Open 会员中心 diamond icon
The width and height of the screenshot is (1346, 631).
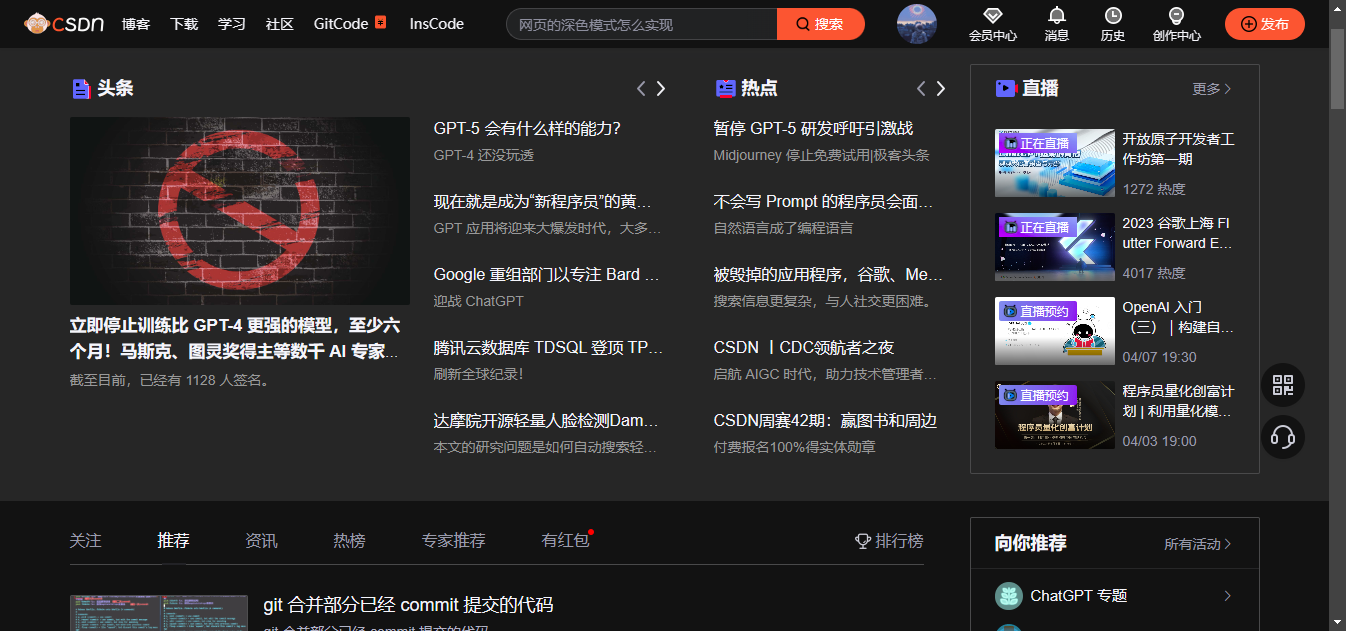(x=992, y=15)
